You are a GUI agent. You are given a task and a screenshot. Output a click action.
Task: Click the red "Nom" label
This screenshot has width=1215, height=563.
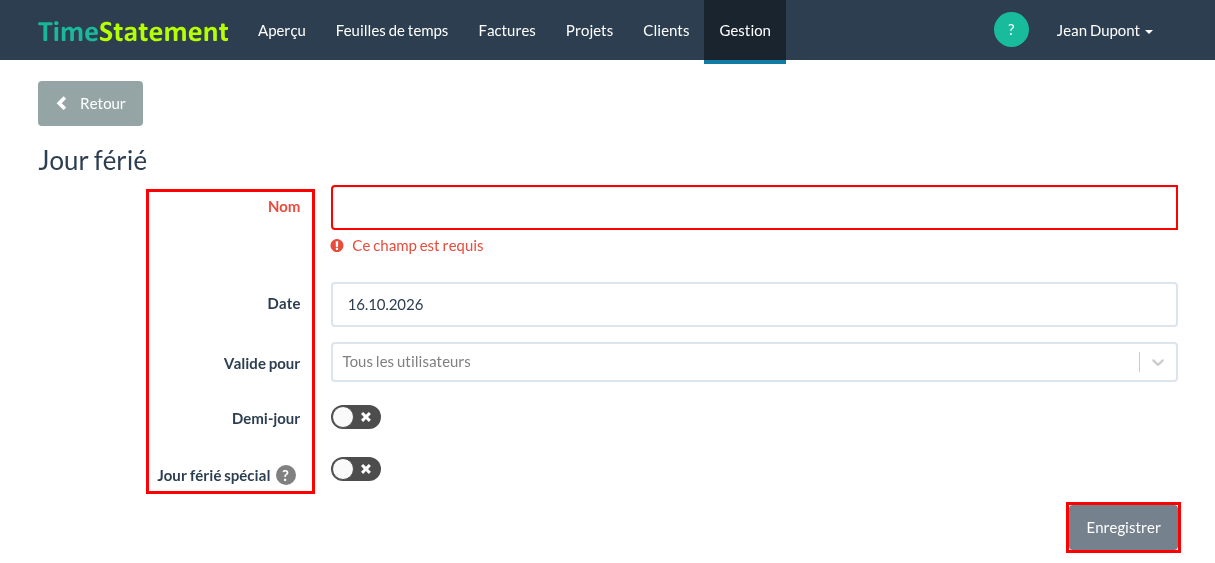[x=284, y=207]
